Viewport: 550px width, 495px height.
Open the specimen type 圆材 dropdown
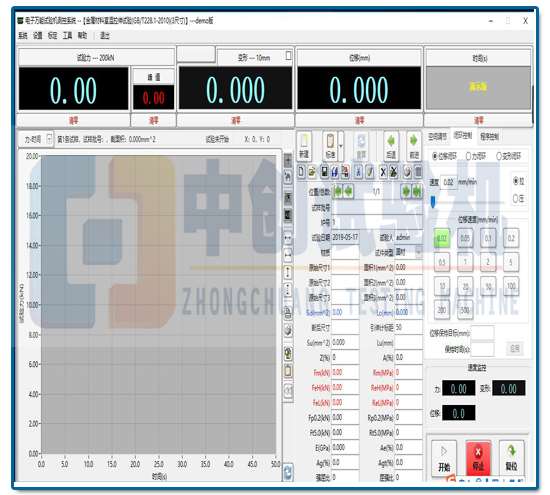(419, 252)
